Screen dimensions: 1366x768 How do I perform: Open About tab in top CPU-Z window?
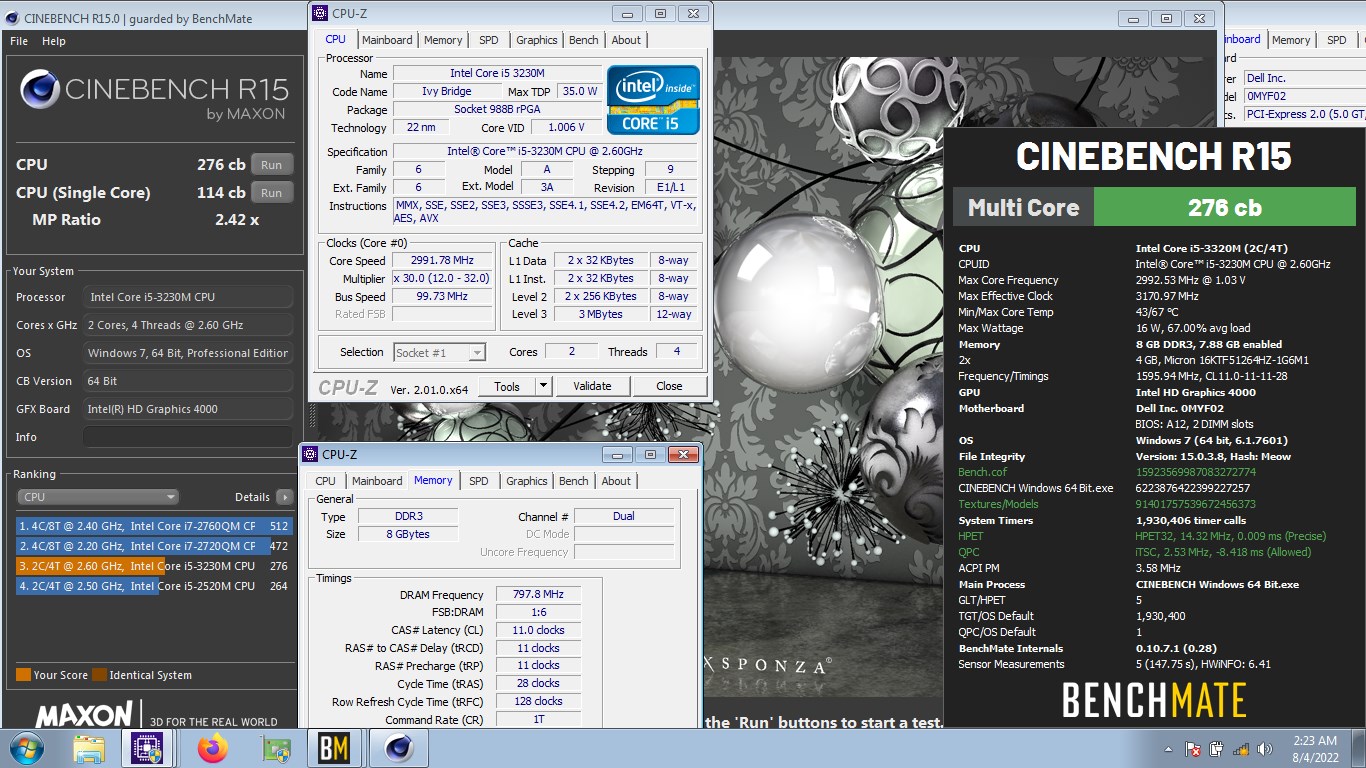(x=627, y=40)
